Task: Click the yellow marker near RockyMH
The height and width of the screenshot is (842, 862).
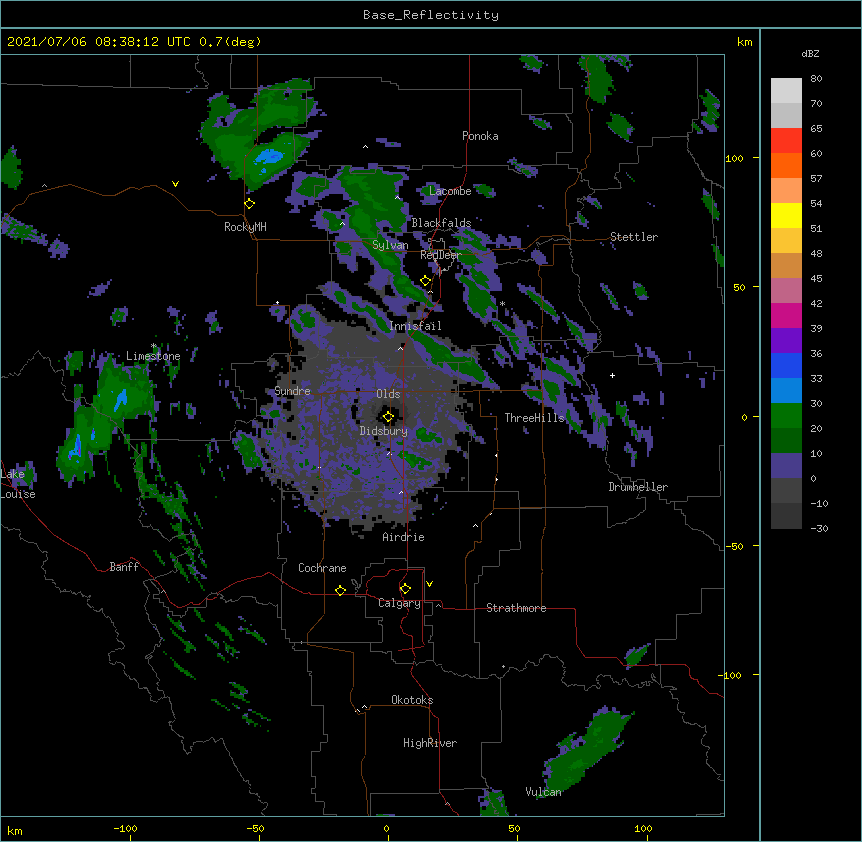Action: [250, 204]
